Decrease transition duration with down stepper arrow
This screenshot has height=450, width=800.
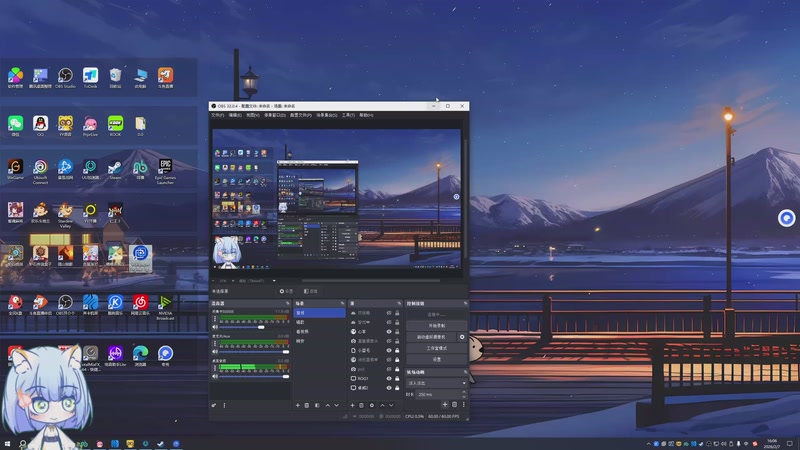click(464, 396)
